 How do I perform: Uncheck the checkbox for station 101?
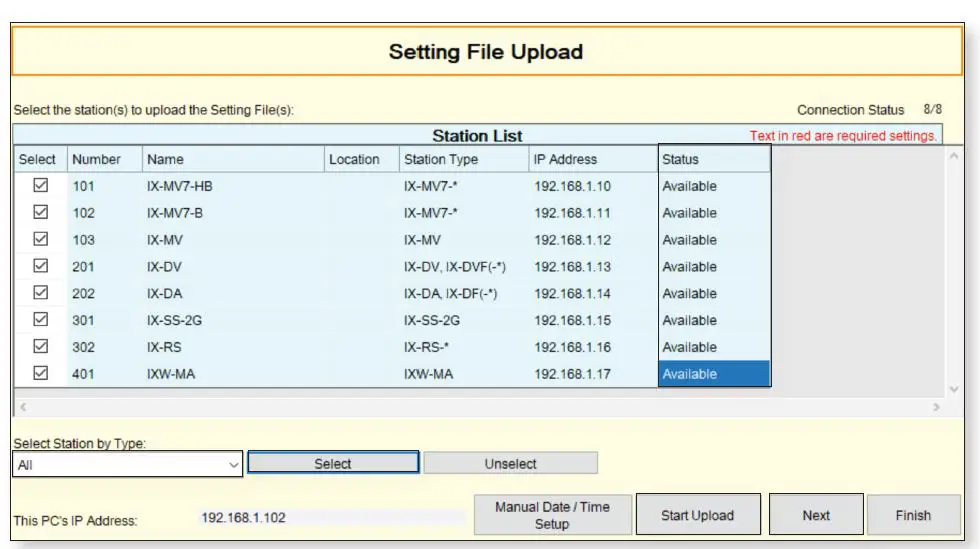[x=41, y=185]
